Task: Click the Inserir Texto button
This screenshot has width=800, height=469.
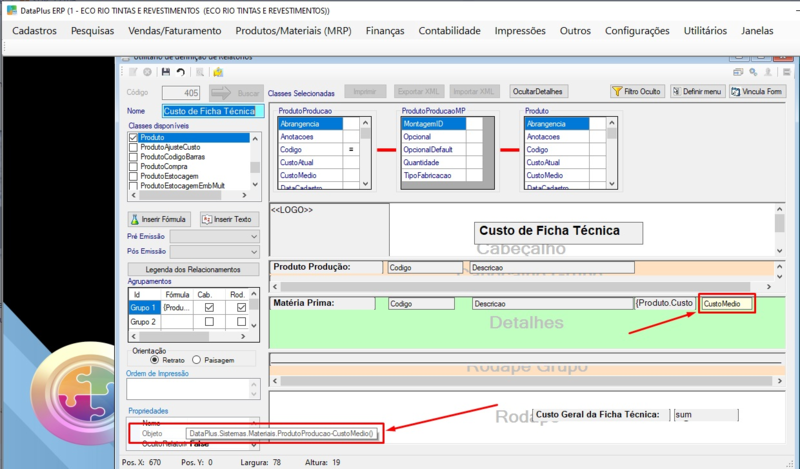Action: (229, 219)
